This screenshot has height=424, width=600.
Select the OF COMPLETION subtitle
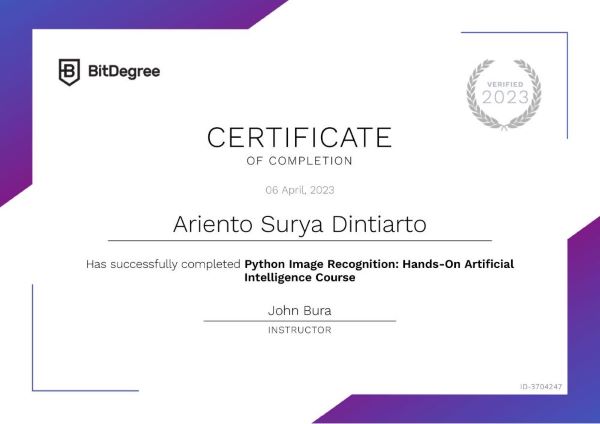[x=299, y=160]
